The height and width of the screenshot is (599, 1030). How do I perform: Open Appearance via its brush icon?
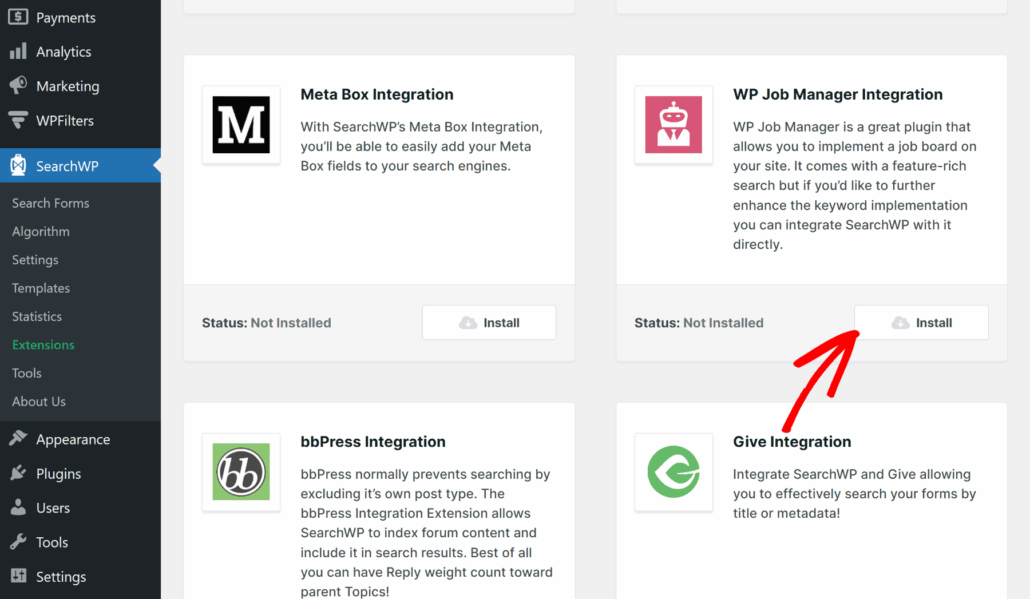[x=17, y=438]
